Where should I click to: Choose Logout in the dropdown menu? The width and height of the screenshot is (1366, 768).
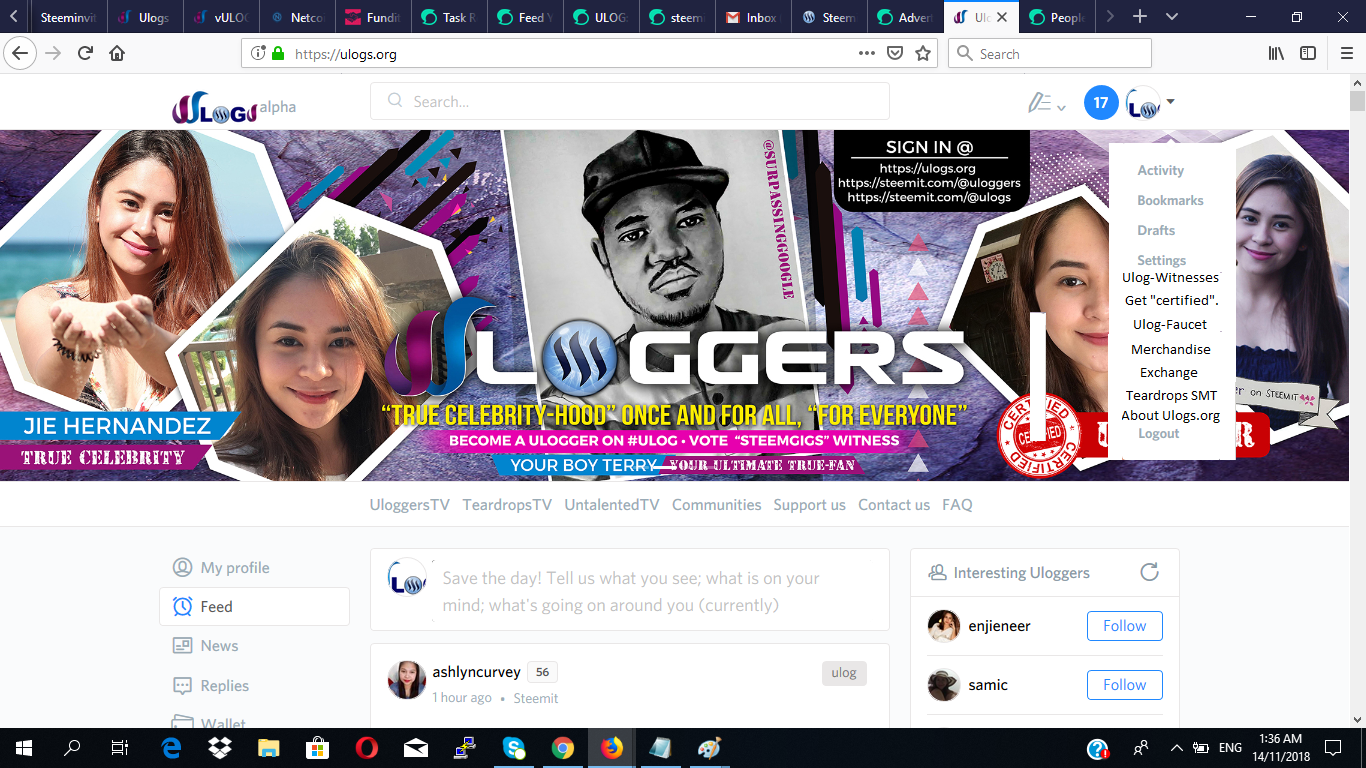click(x=1158, y=433)
